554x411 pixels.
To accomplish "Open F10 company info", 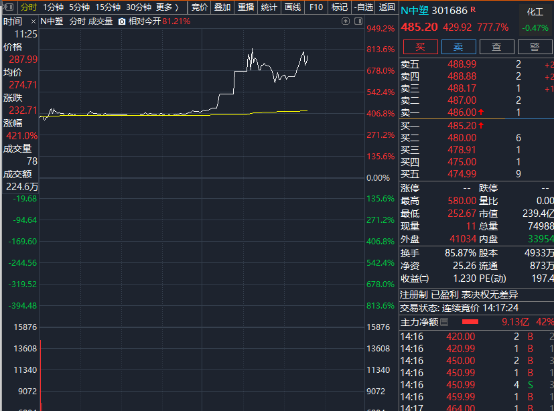I will [316, 7].
